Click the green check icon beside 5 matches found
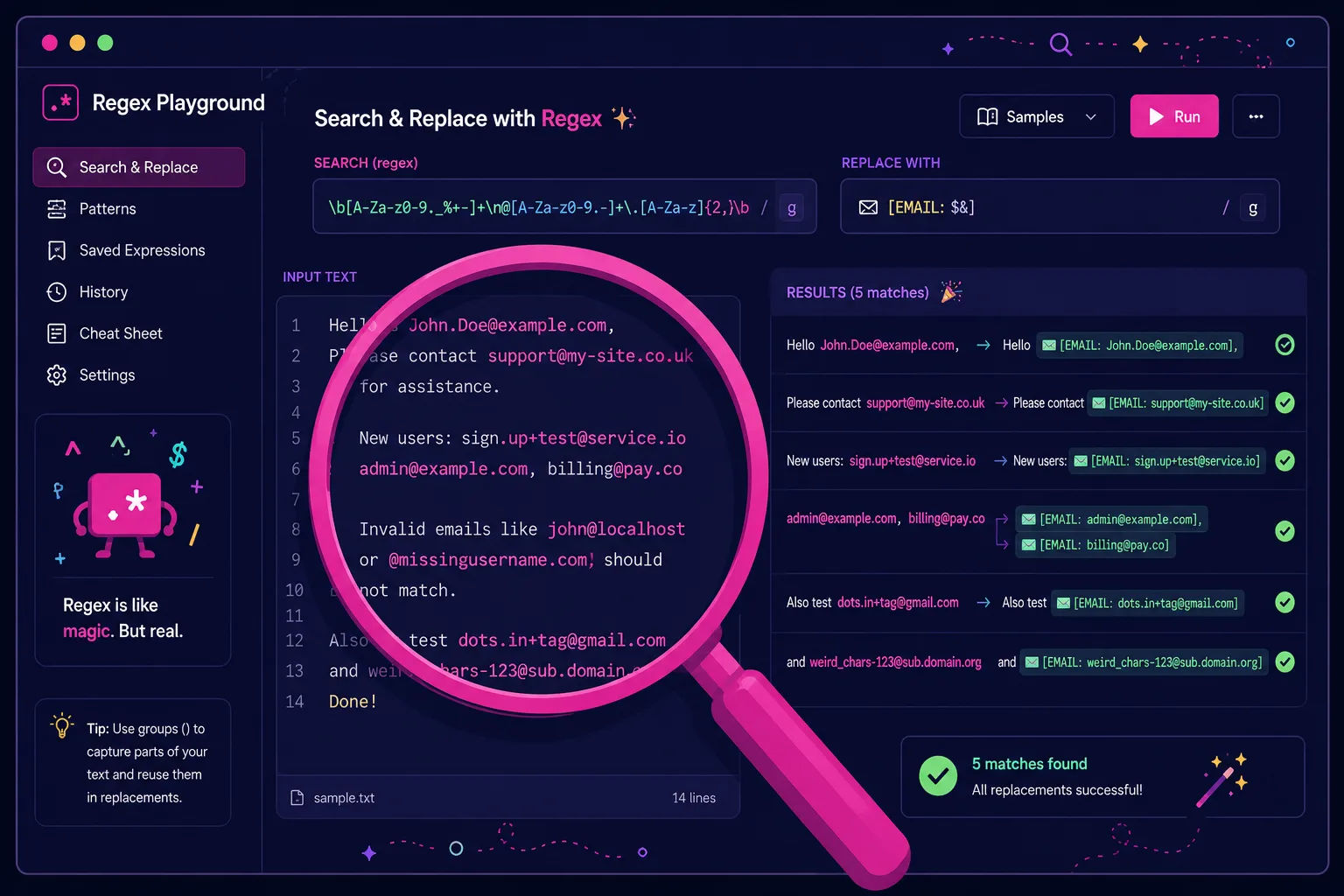Image resolution: width=1344 pixels, height=896 pixels. point(938,776)
